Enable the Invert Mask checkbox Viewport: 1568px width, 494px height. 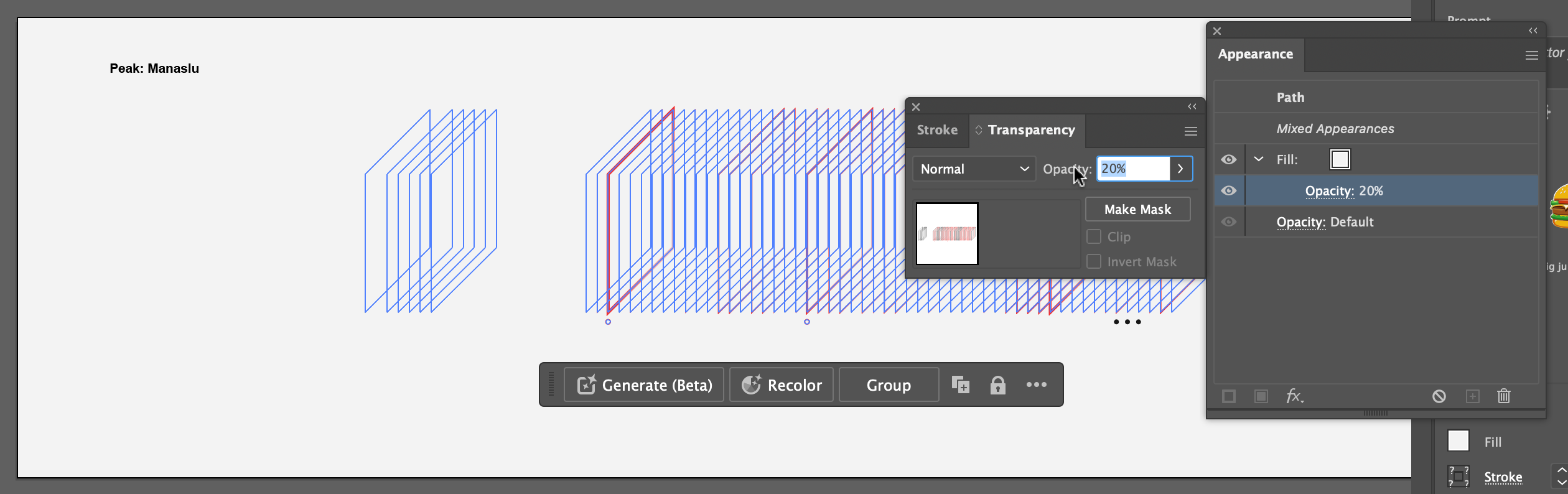[x=1093, y=262]
